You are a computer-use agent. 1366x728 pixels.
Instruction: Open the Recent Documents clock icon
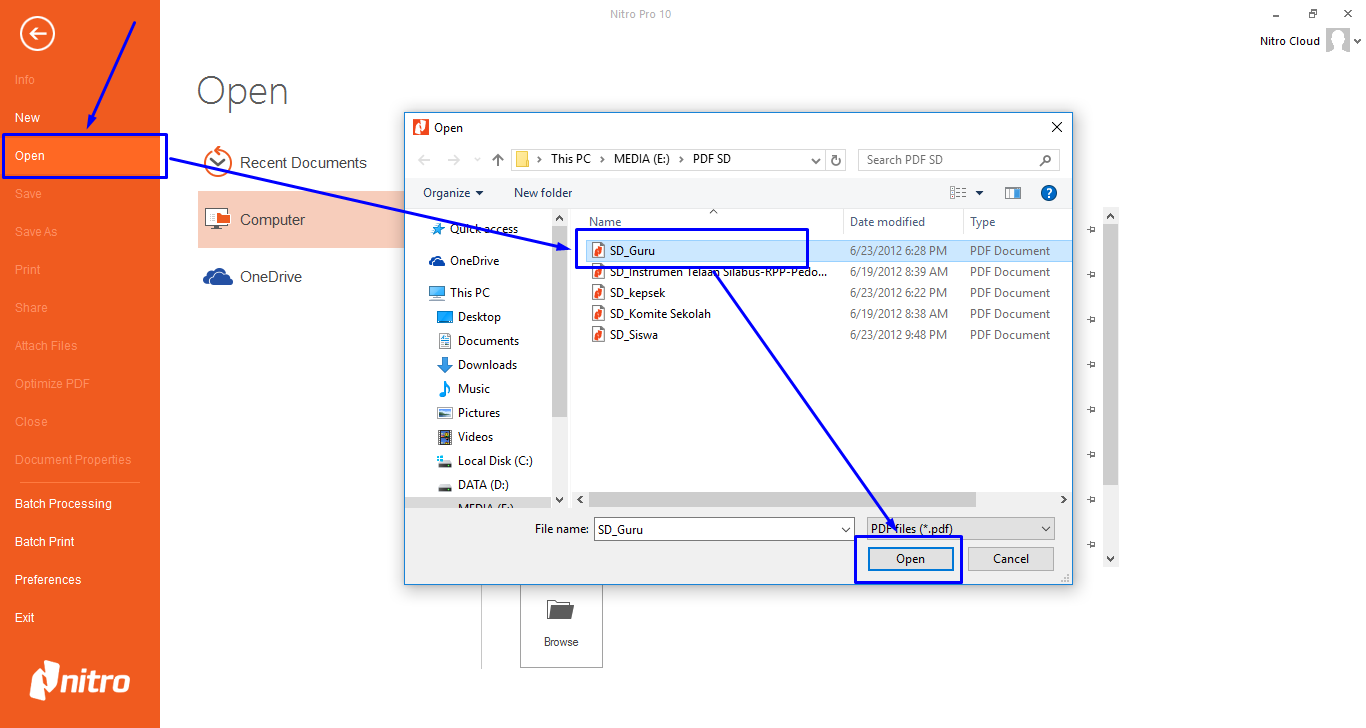[x=218, y=162]
